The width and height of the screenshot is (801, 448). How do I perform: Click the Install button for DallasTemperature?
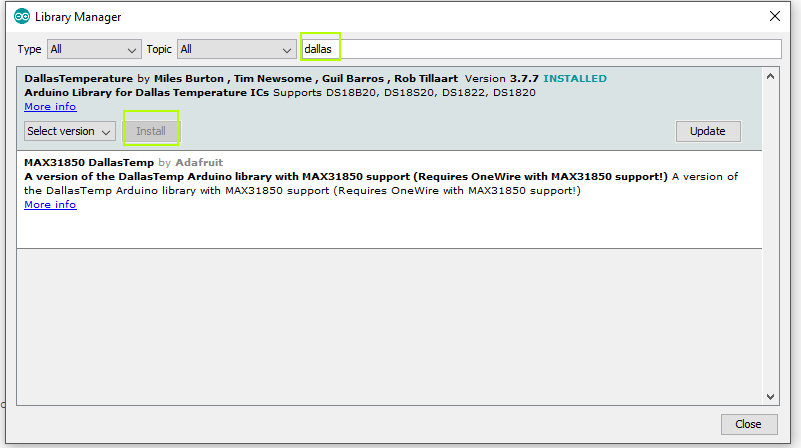click(x=151, y=131)
